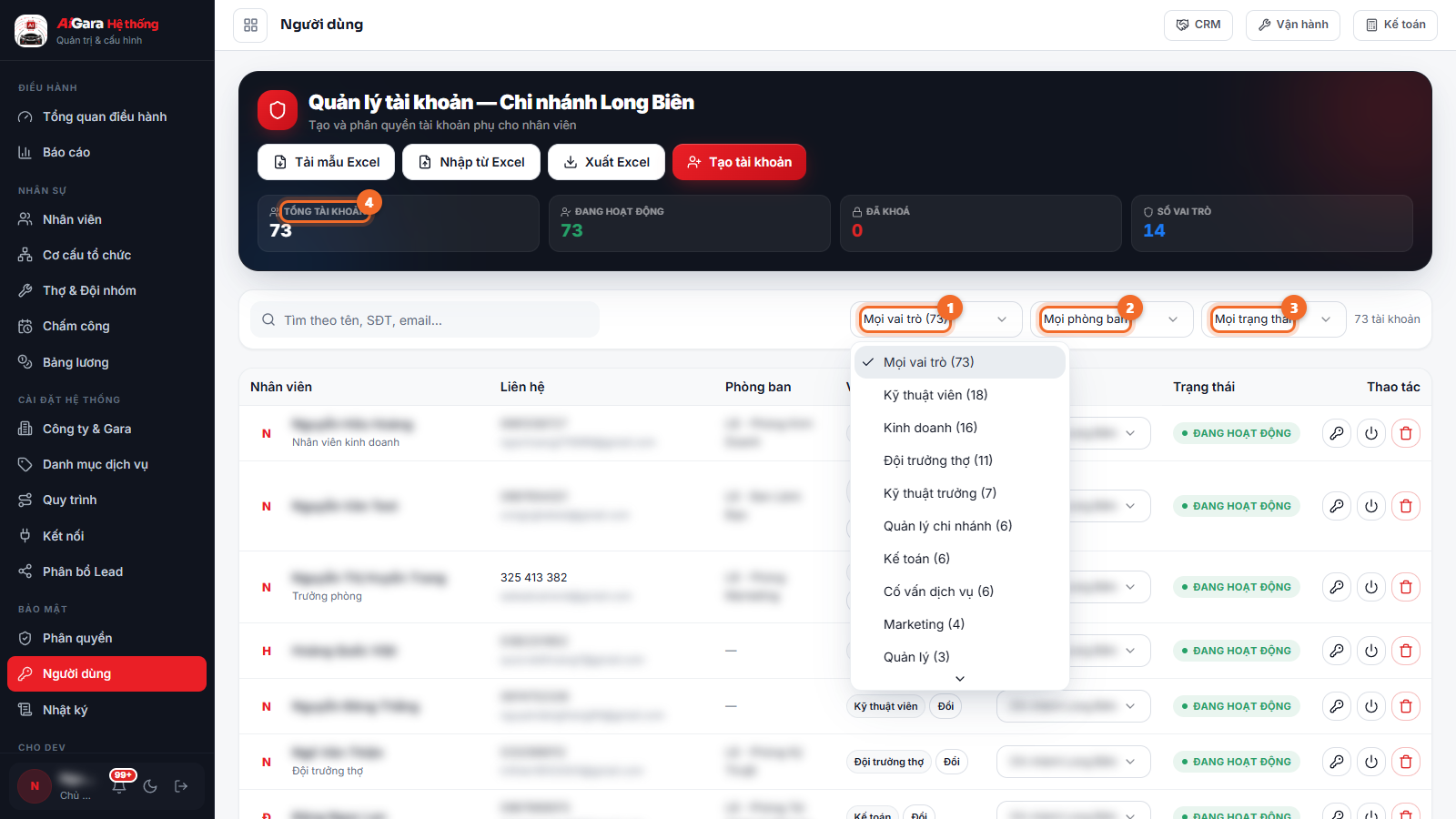Expand more roles with bottom chevron
This screenshot has height=819, width=1456.
[960, 679]
